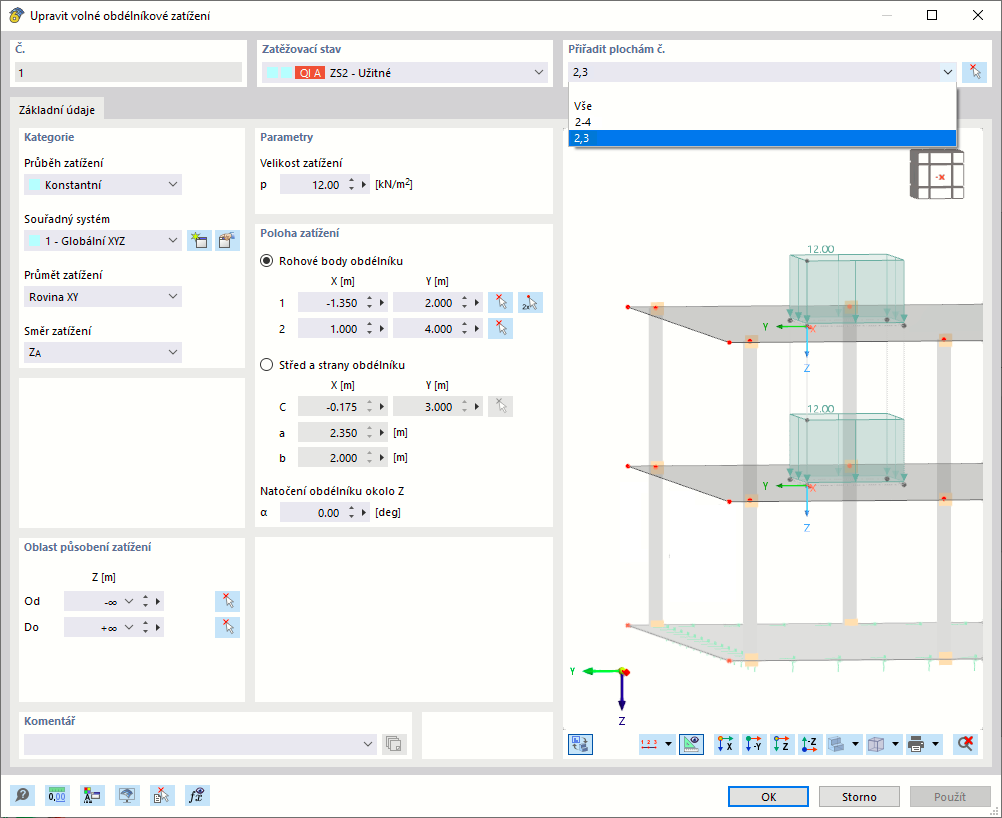Click the monitor render settings icon
The image size is (1002, 818).
[127, 796]
